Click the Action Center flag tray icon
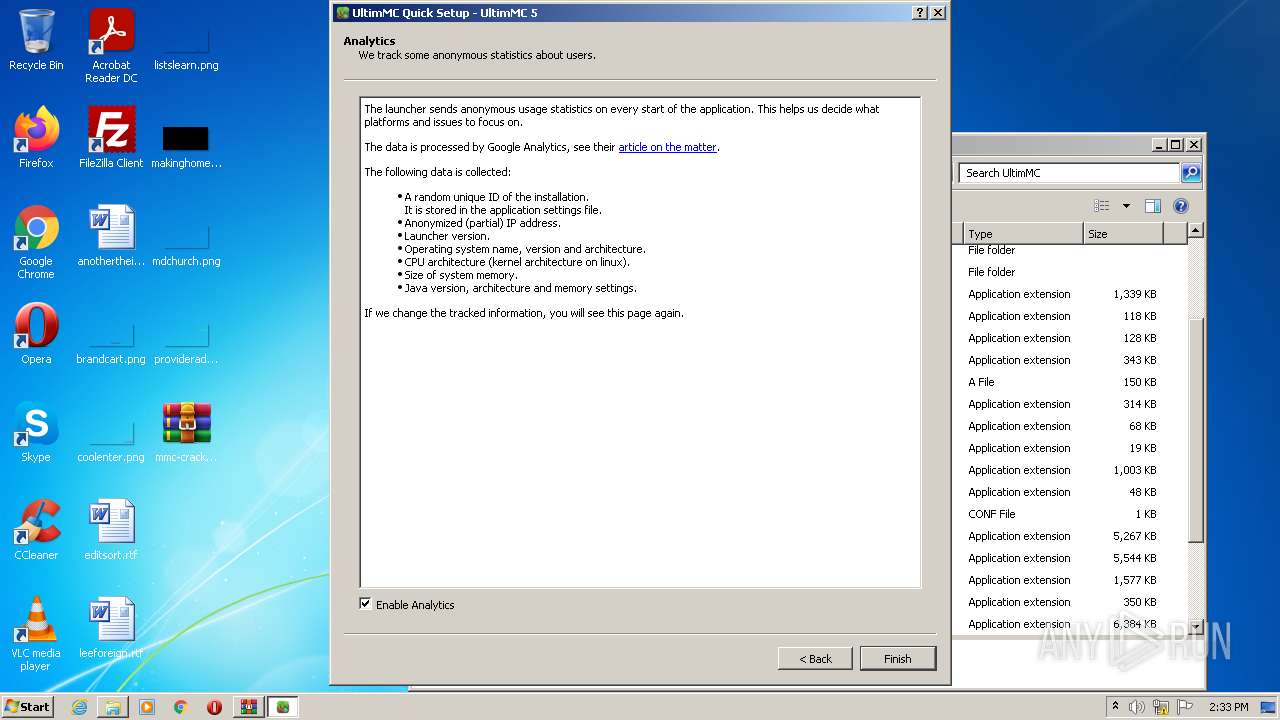1280x720 pixels. (1185, 707)
